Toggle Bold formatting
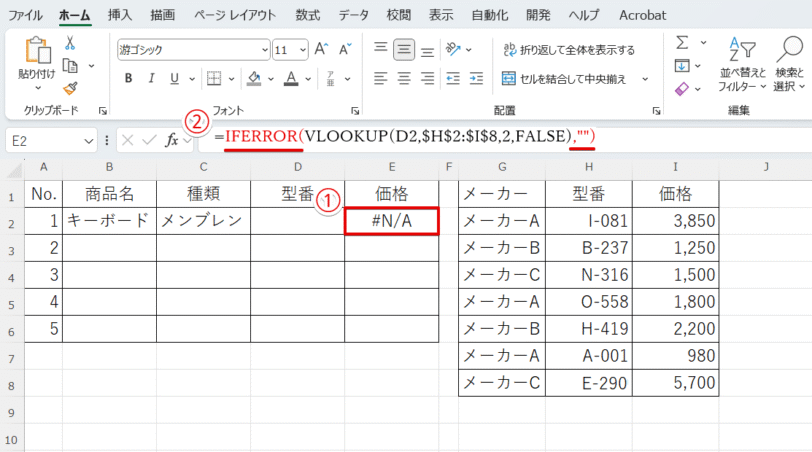This screenshot has width=812, height=452. tap(128, 79)
